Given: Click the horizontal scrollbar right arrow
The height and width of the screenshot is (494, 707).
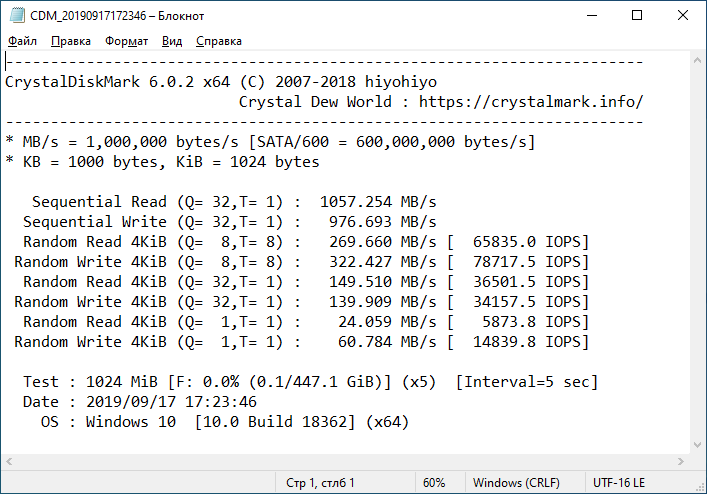Looking at the screenshot, I should click(x=681, y=462).
